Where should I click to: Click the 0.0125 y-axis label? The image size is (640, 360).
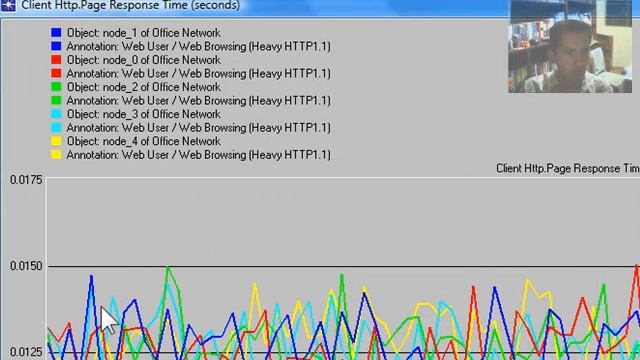click(x=26, y=352)
